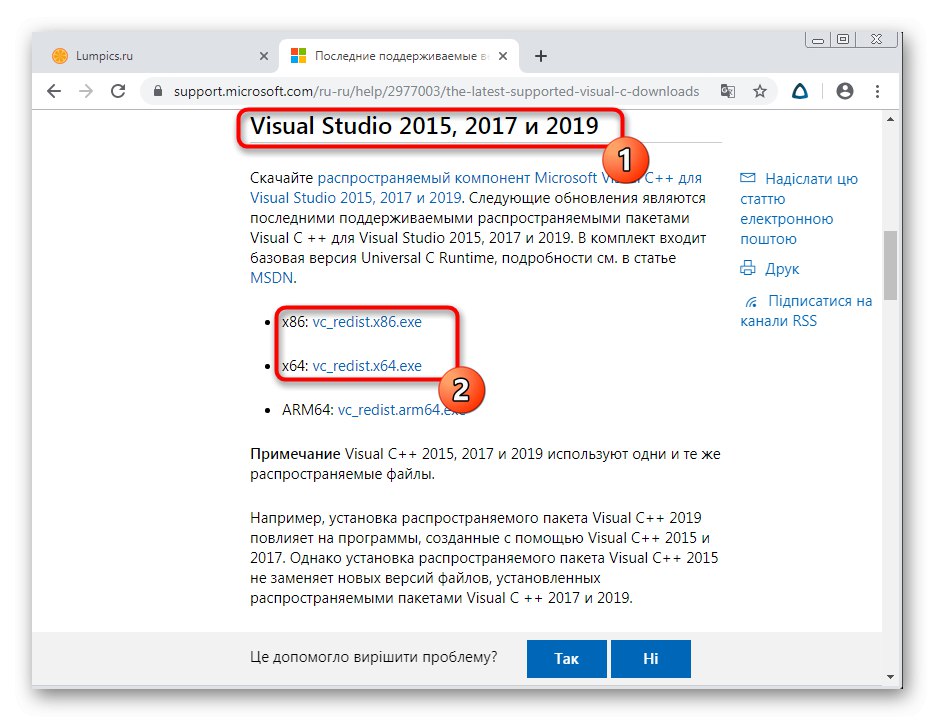Screen dimensions: 935x721
Task: Click the envelope email icon
Action: [748, 178]
